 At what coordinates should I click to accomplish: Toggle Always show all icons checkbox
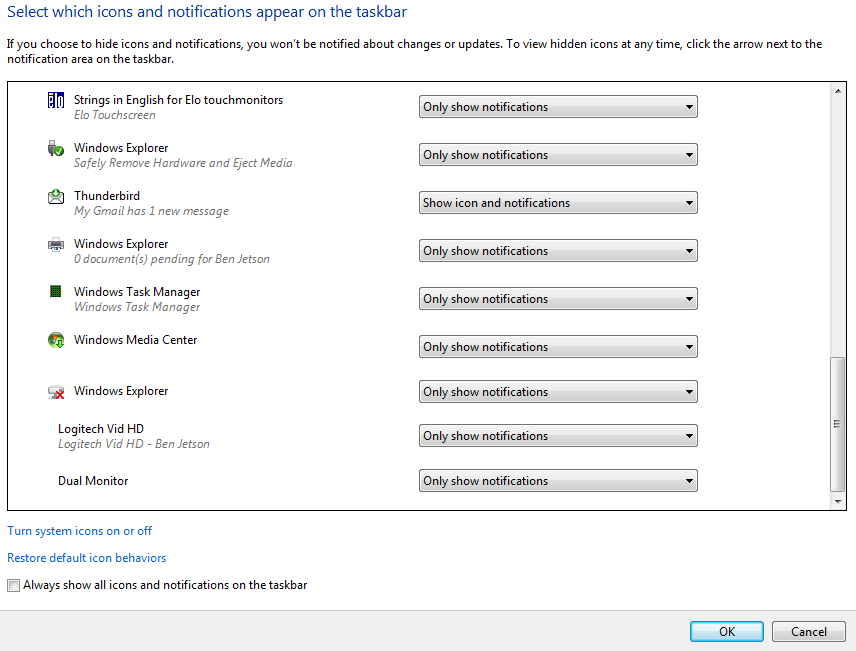(x=14, y=585)
